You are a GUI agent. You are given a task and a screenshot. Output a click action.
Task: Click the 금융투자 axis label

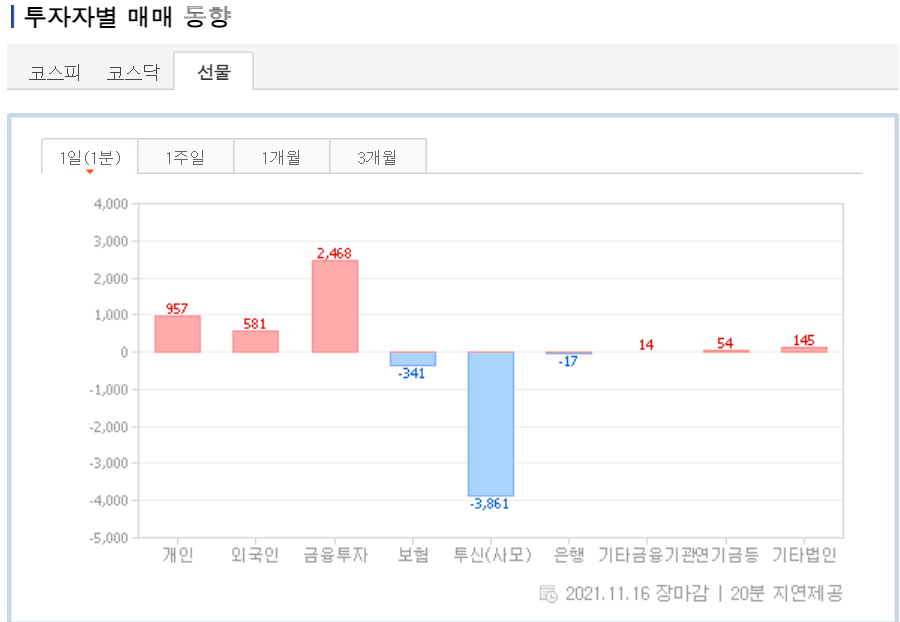[x=335, y=555]
